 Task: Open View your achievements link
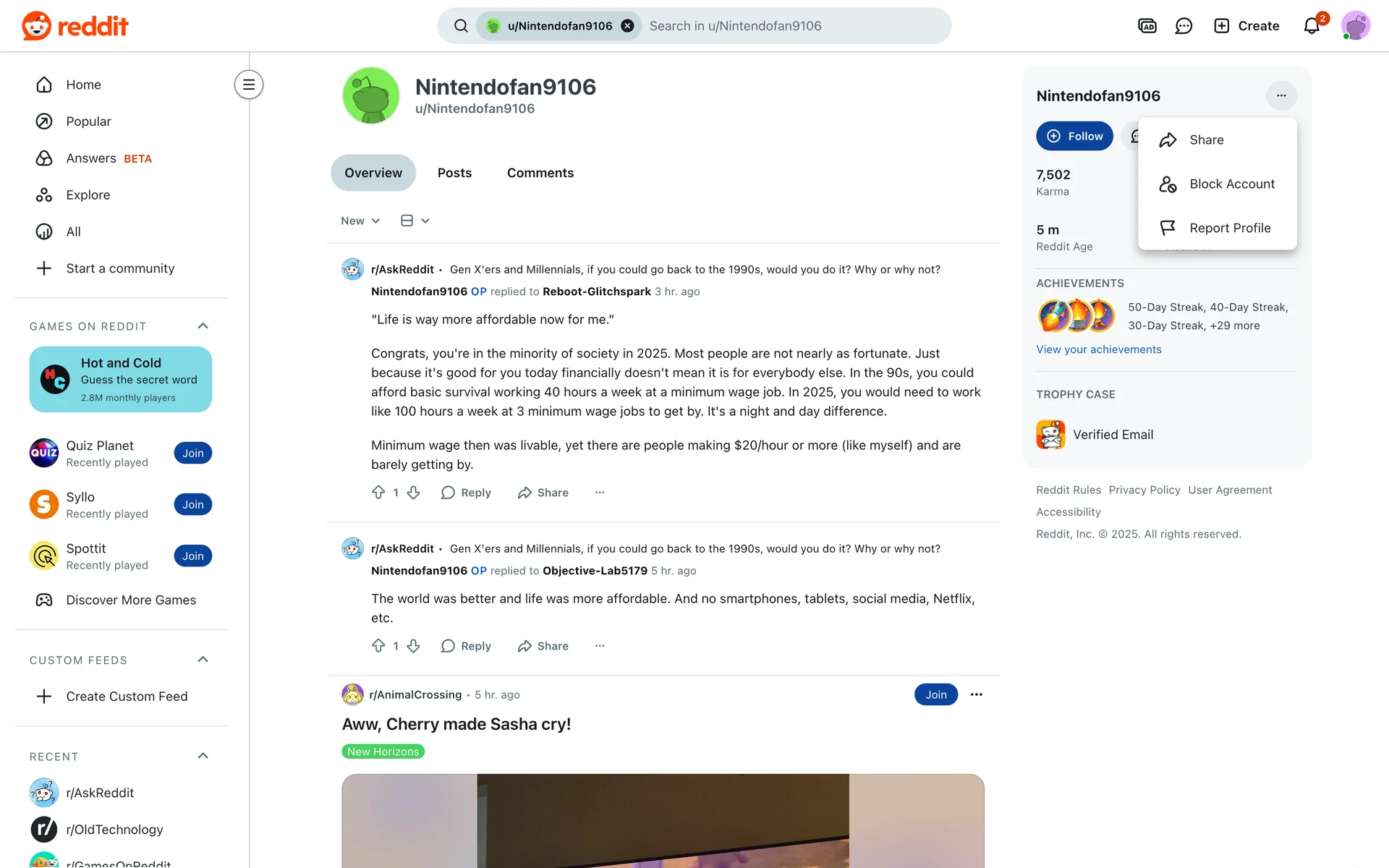coord(1099,349)
